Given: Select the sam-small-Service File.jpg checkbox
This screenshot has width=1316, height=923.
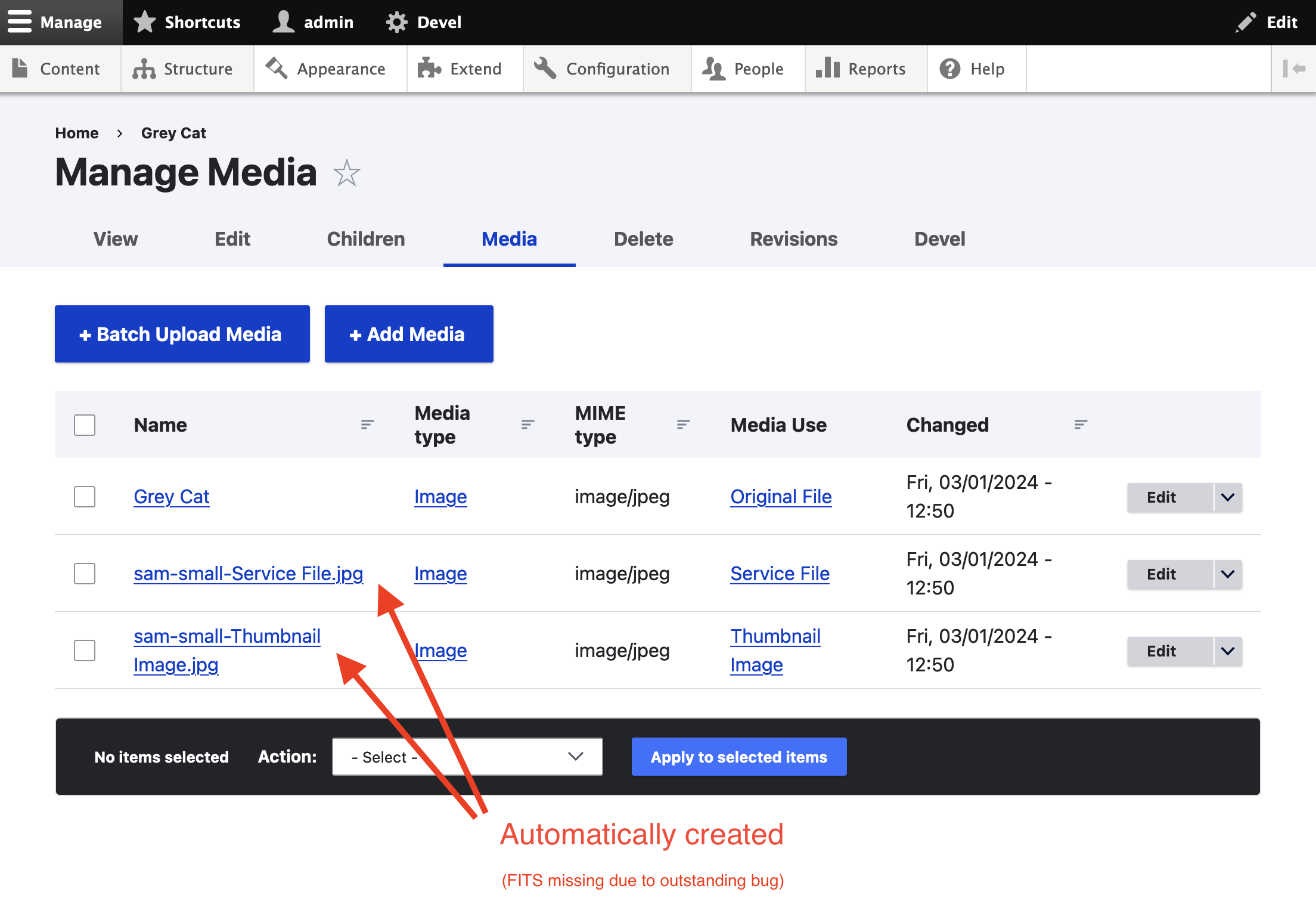Looking at the screenshot, I should (x=84, y=574).
